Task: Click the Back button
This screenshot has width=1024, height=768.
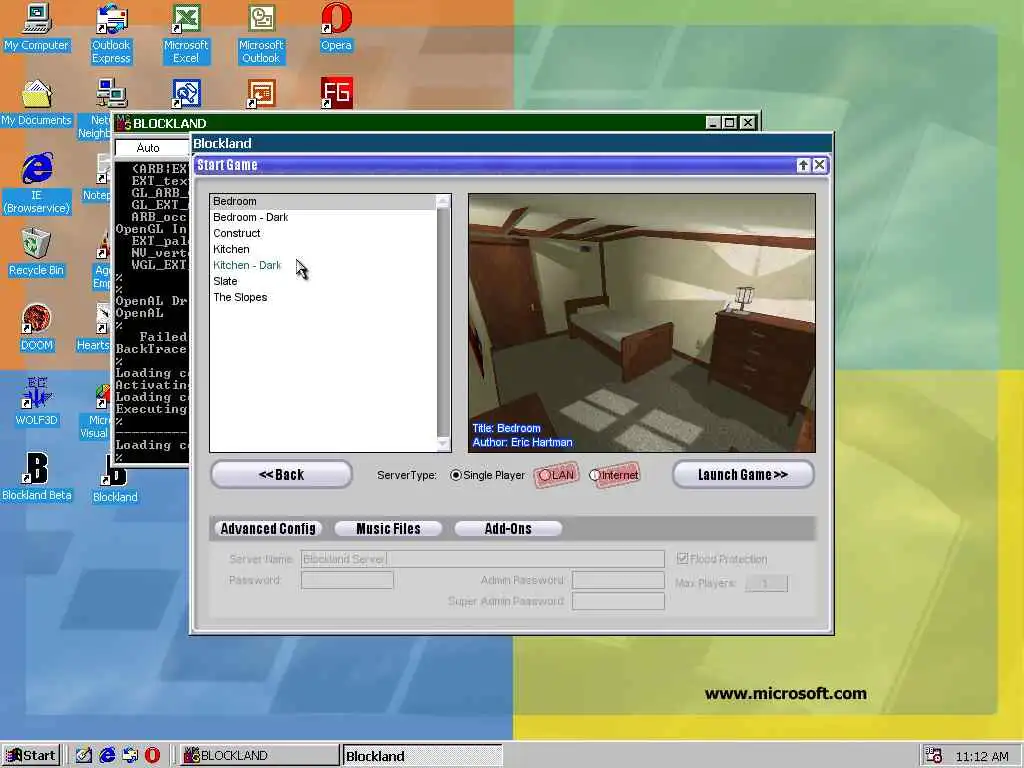Action: 281,475
